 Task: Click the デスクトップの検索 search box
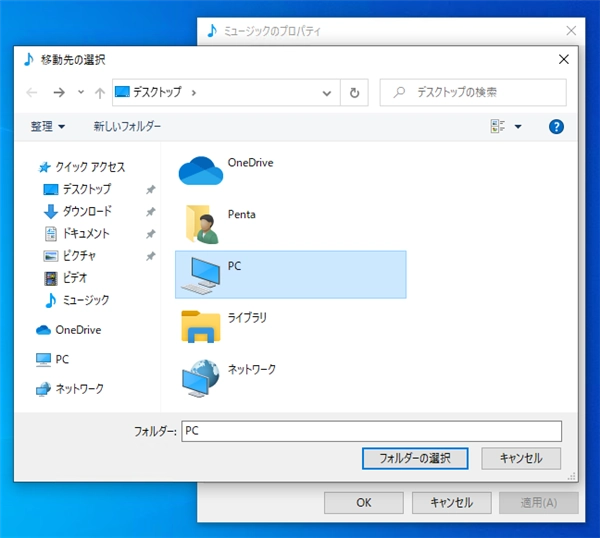pyautogui.click(x=473, y=92)
